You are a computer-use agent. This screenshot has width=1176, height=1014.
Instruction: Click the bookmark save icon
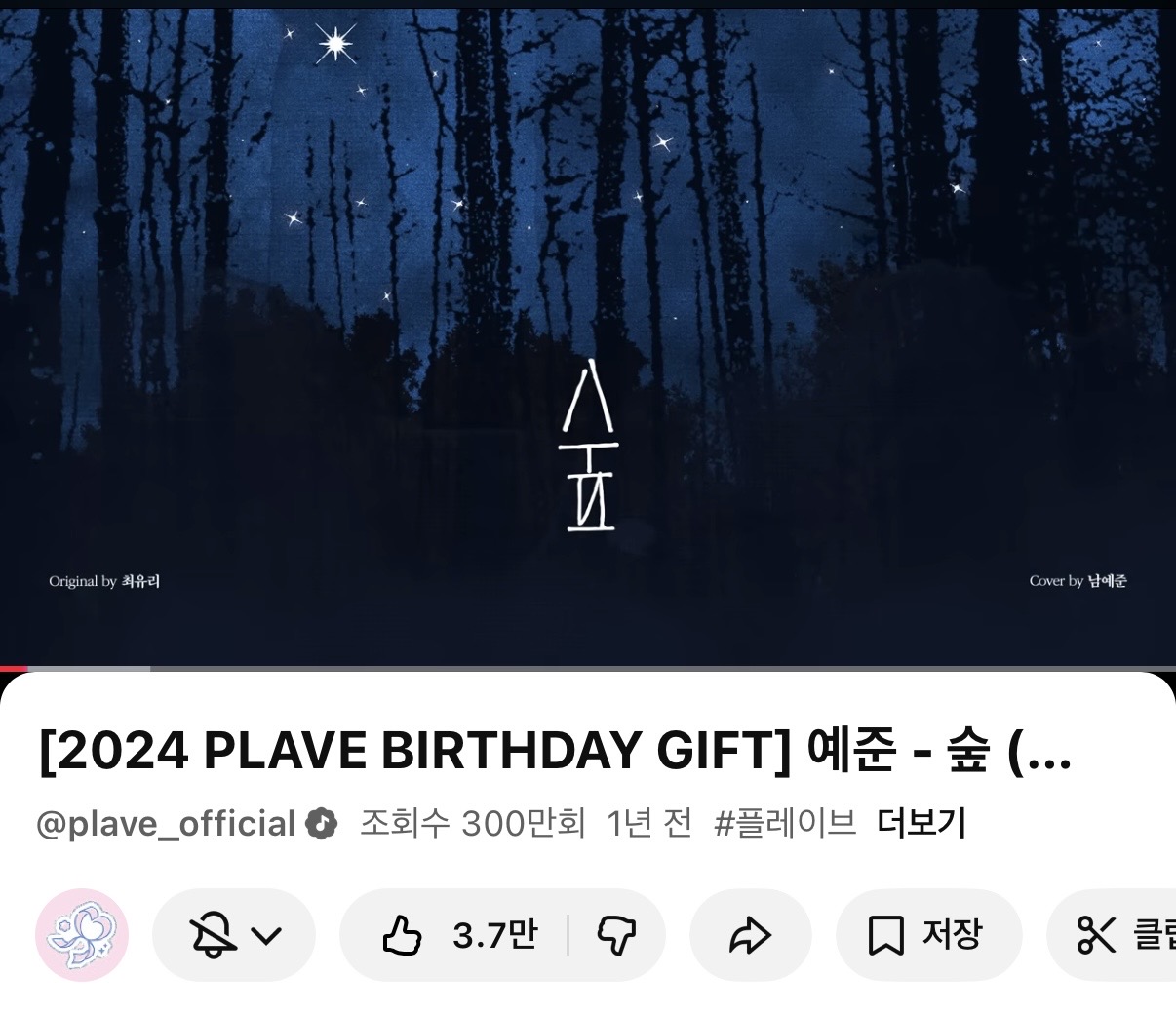coord(885,935)
